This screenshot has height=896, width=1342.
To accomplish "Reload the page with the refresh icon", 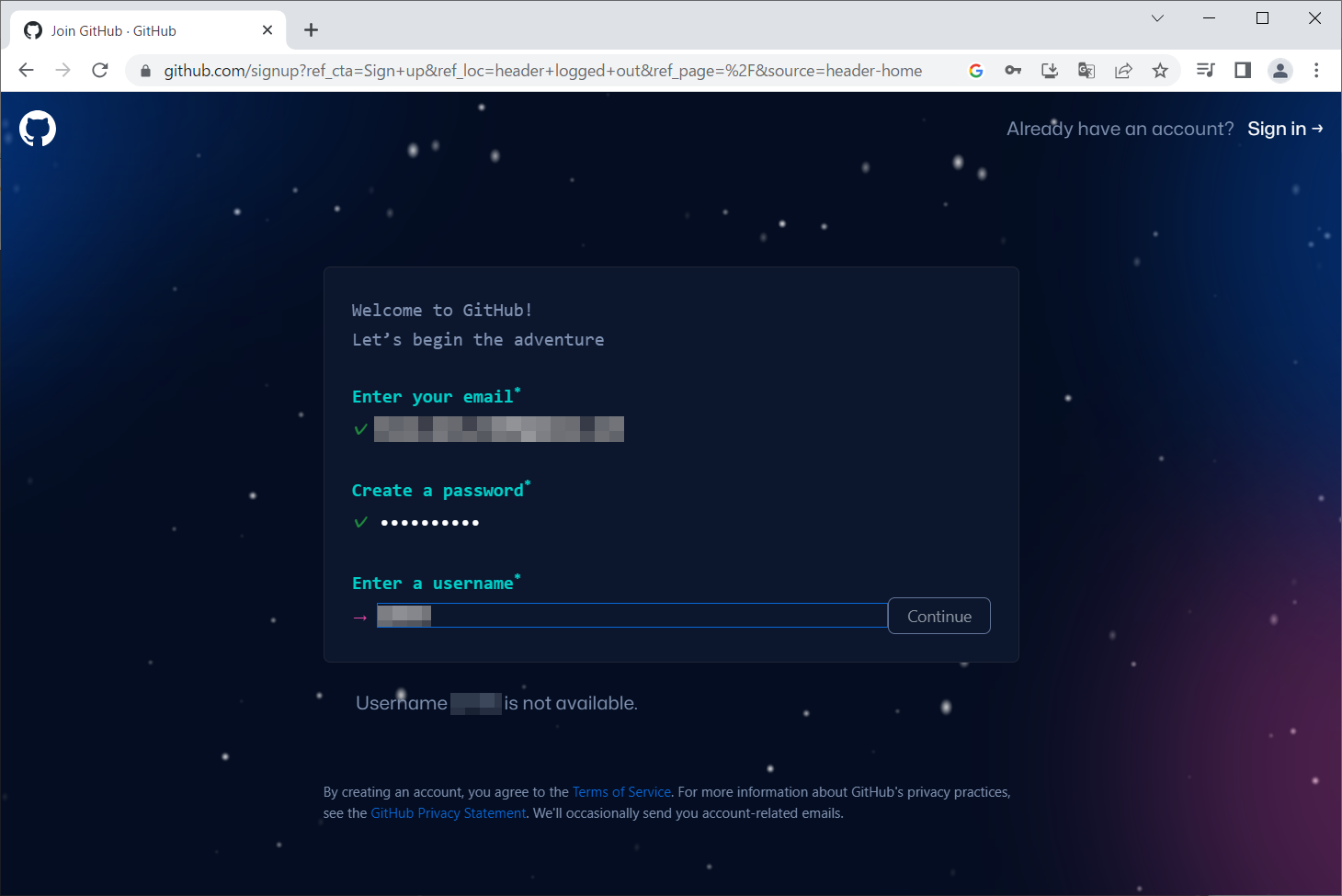I will [100, 71].
